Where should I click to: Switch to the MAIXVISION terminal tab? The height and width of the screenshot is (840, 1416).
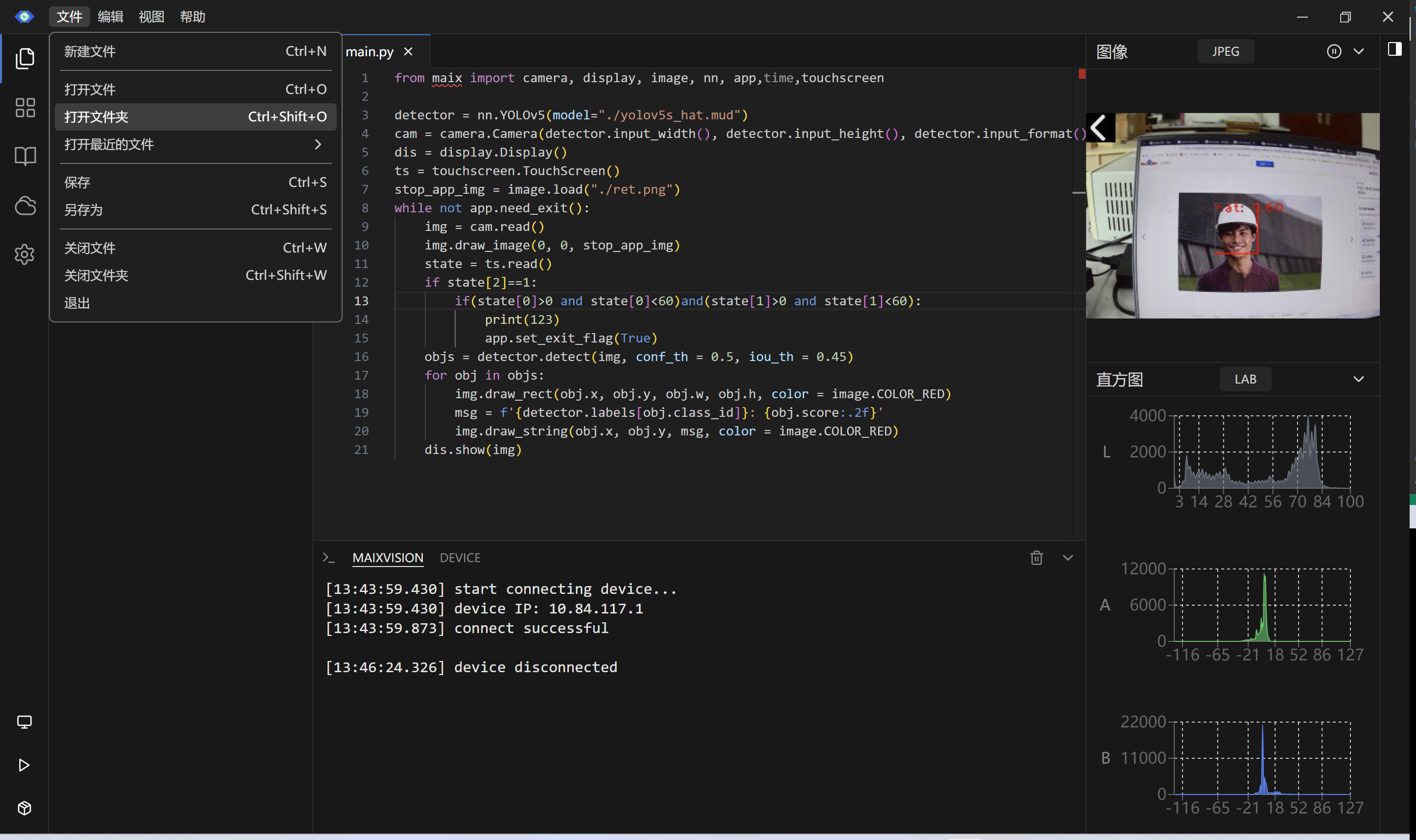point(388,558)
